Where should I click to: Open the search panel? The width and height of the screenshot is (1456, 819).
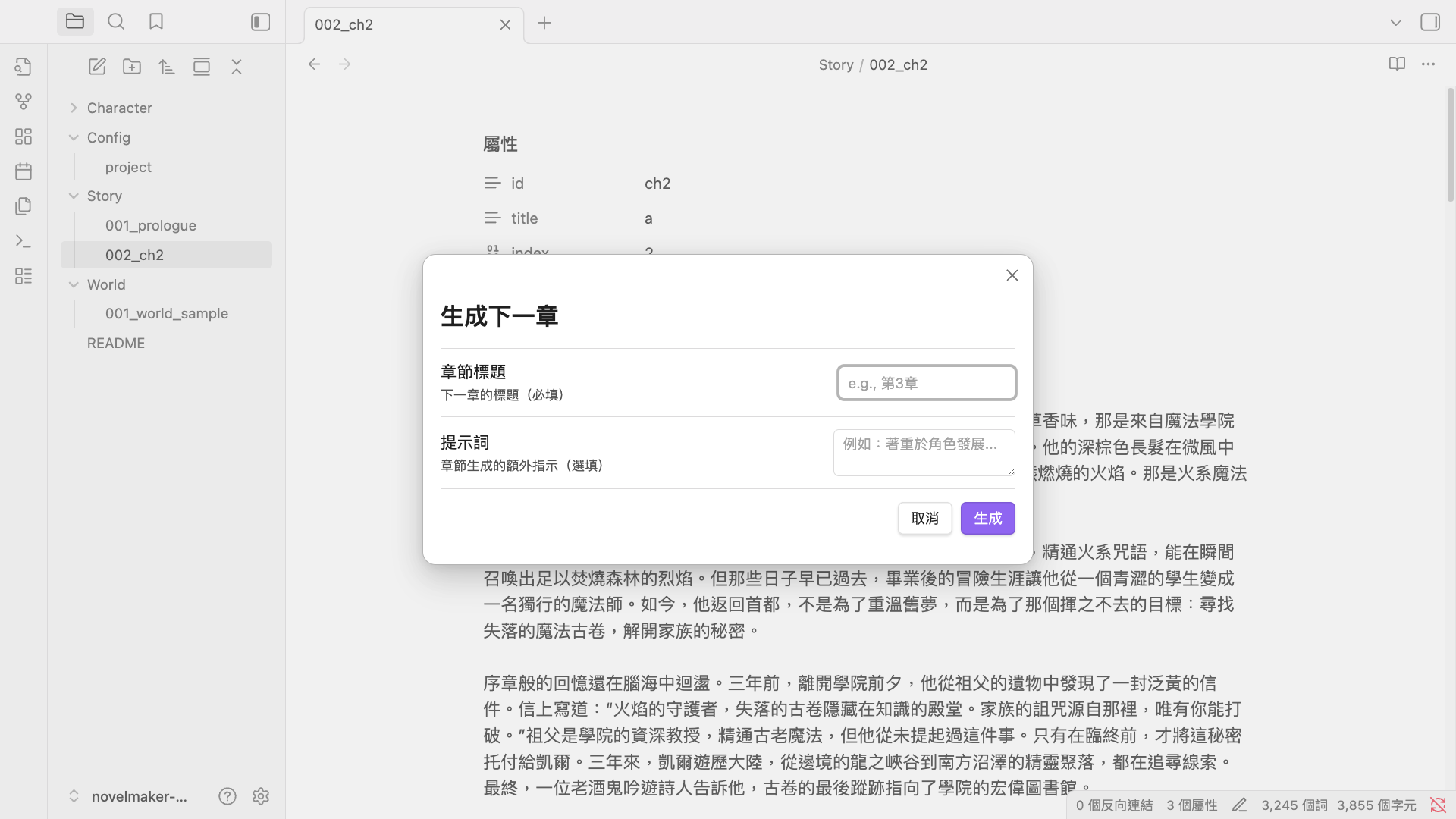tap(116, 22)
